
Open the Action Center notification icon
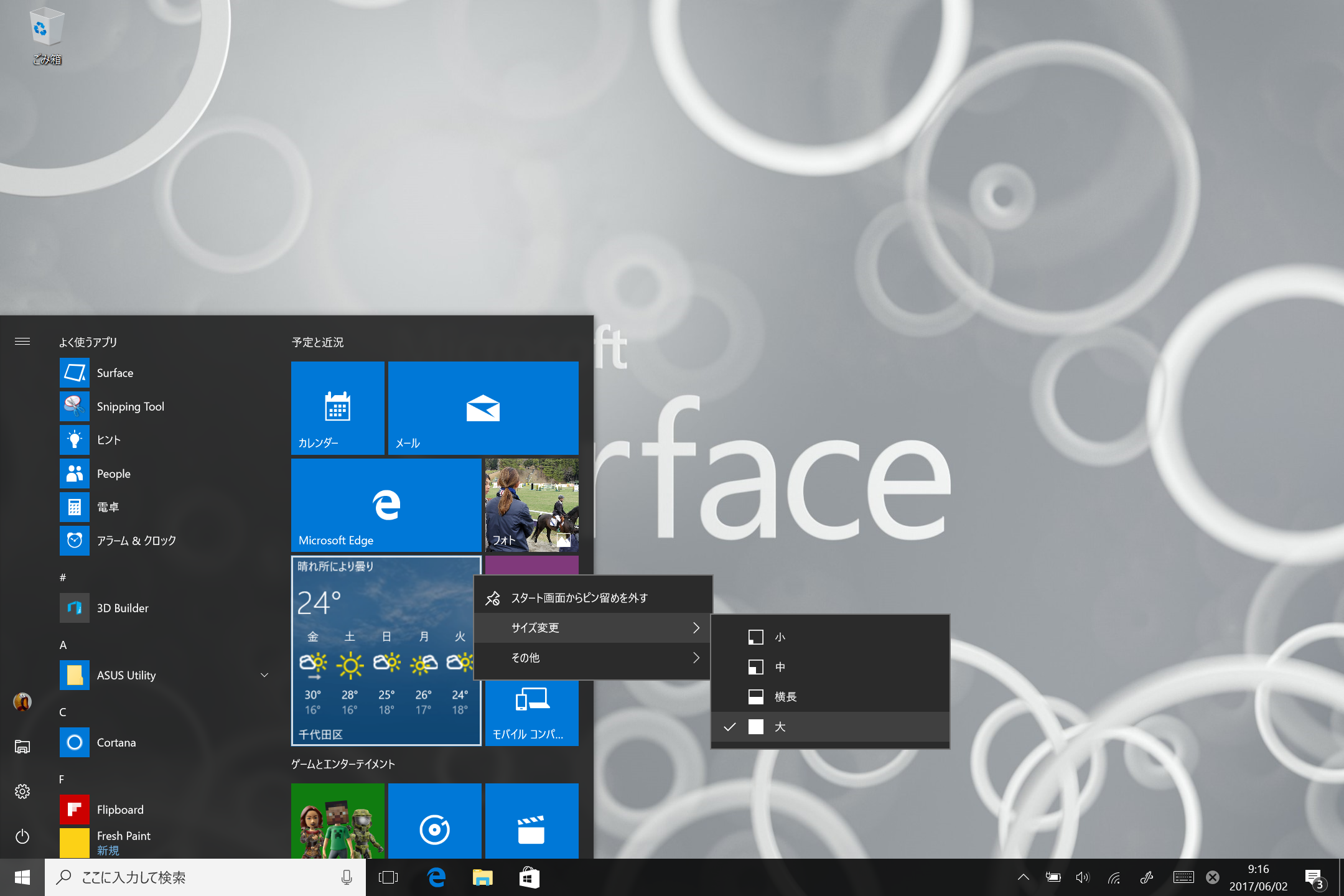tap(1314, 877)
